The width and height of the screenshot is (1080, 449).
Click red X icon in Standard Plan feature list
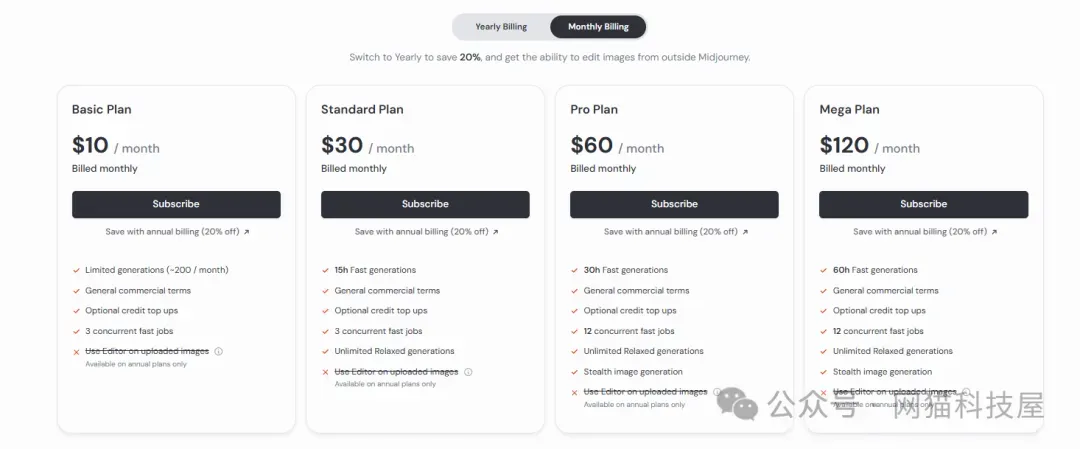coord(326,372)
